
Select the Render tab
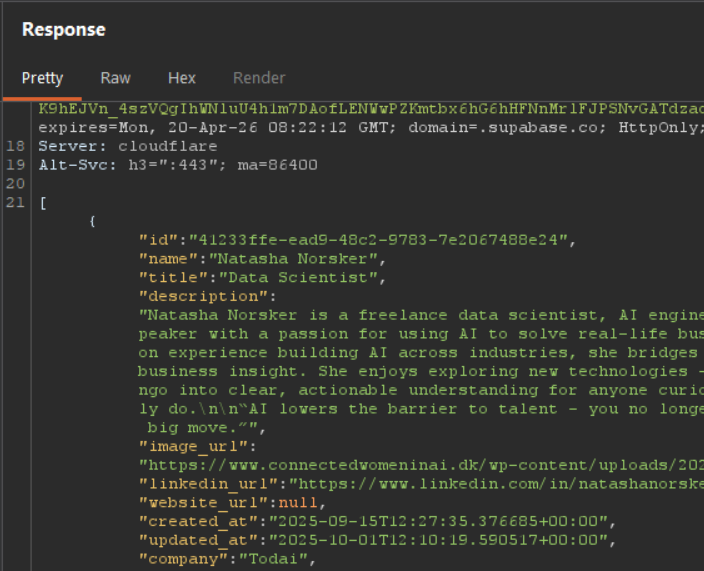259,78
